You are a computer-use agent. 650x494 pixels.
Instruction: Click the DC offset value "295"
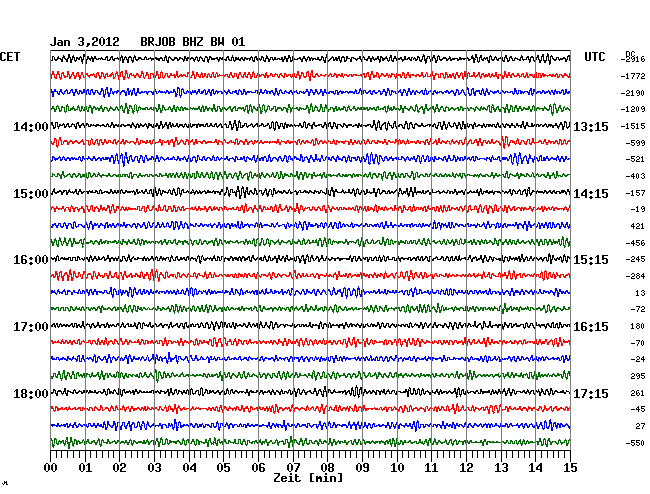[638, 376]
